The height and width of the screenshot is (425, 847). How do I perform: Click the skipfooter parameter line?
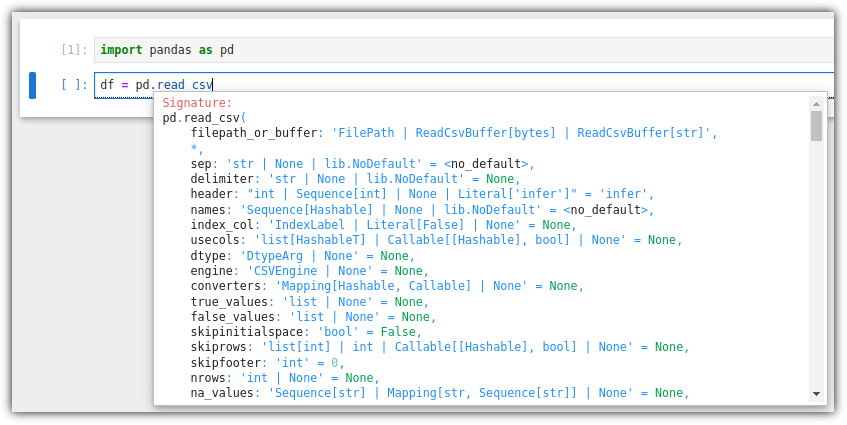267,362
